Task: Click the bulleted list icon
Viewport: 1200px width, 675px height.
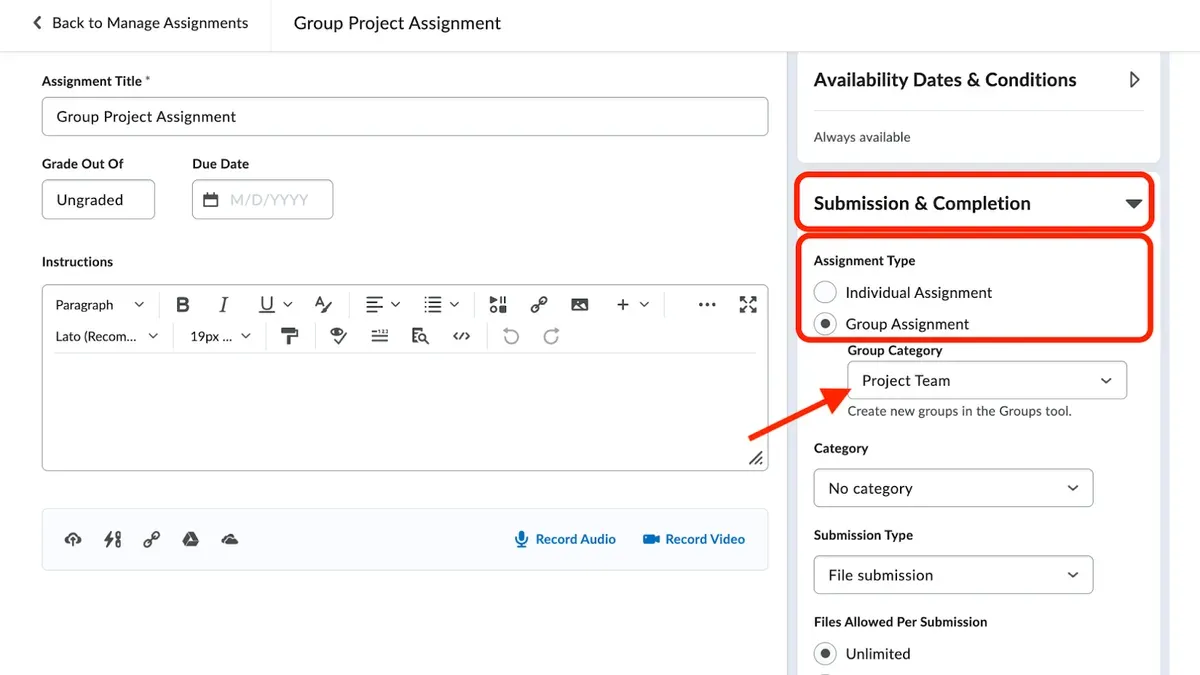Action: coord(433,305)
